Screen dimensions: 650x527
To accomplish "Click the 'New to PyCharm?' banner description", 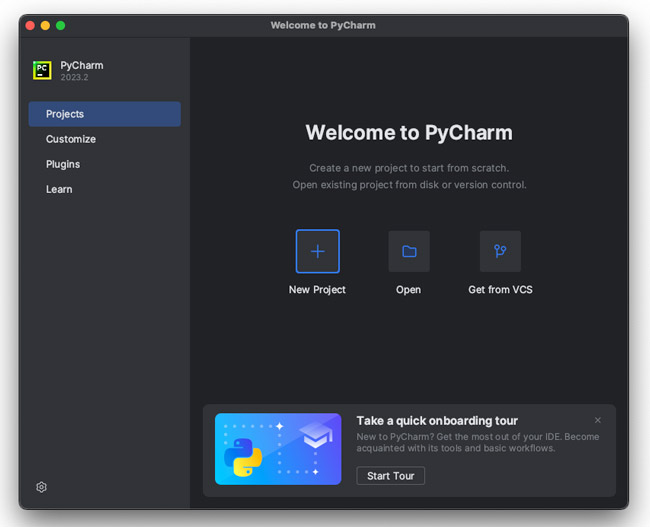I will tap(478, 442).
